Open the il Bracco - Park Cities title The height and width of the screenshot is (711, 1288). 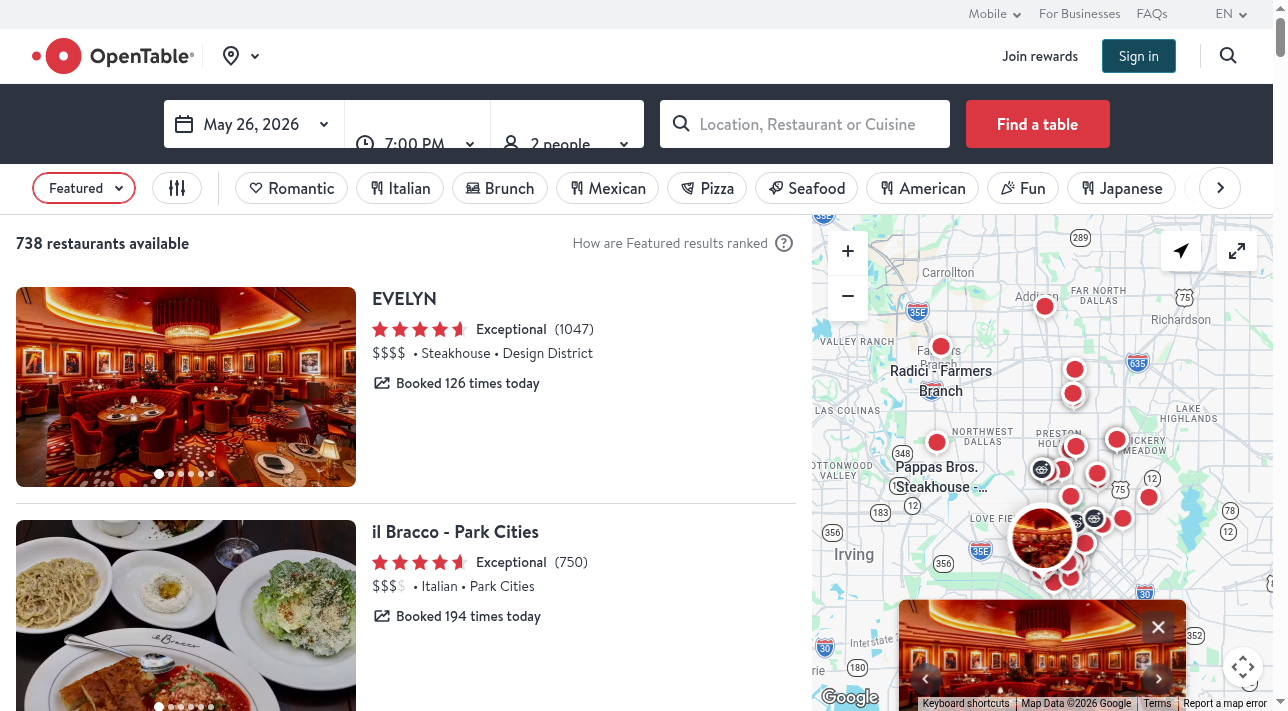[x=455, y=532]
